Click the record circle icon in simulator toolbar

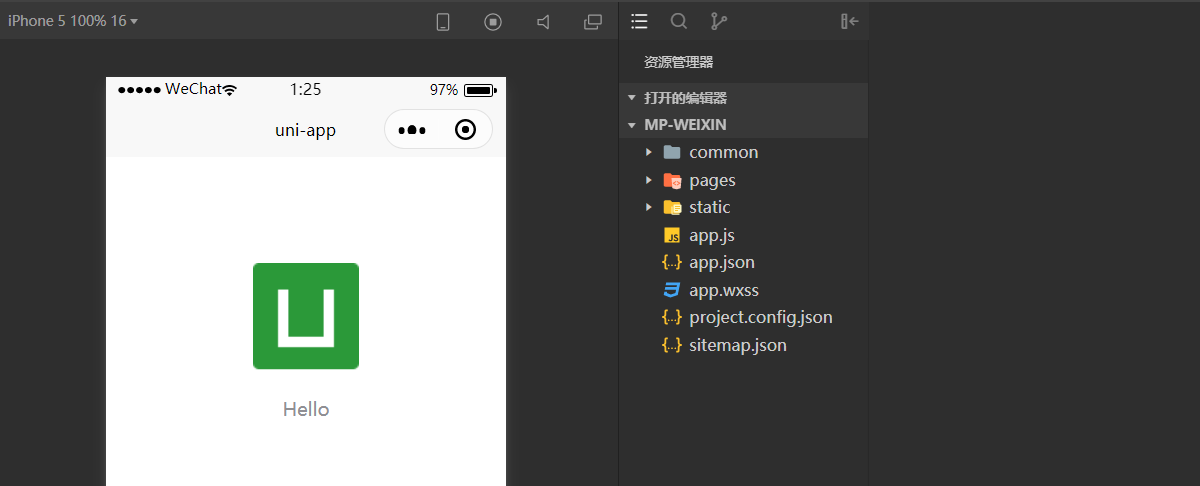493,21
